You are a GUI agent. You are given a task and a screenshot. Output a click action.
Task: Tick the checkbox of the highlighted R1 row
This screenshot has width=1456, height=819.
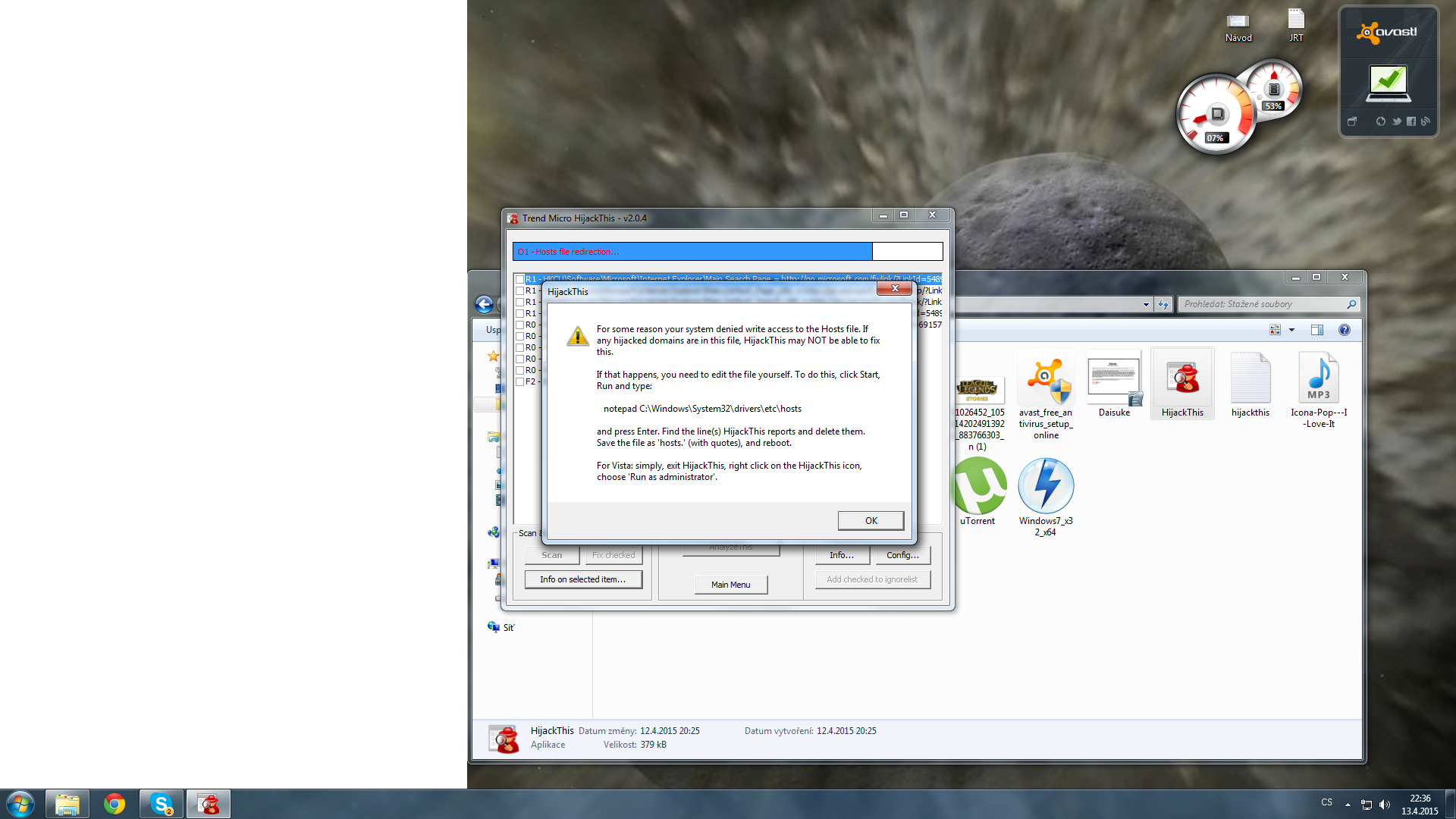tap(520, 279)
